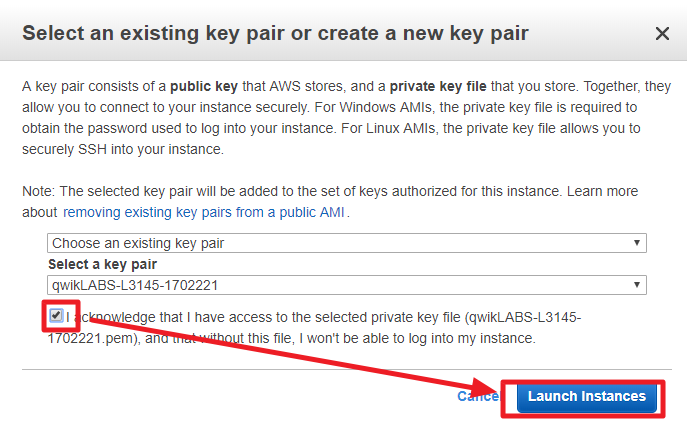The width and height of the screenshot is (689, 427).
Task: Click the '1702221.pem' acknowledgment line
Action: (291, 338)
